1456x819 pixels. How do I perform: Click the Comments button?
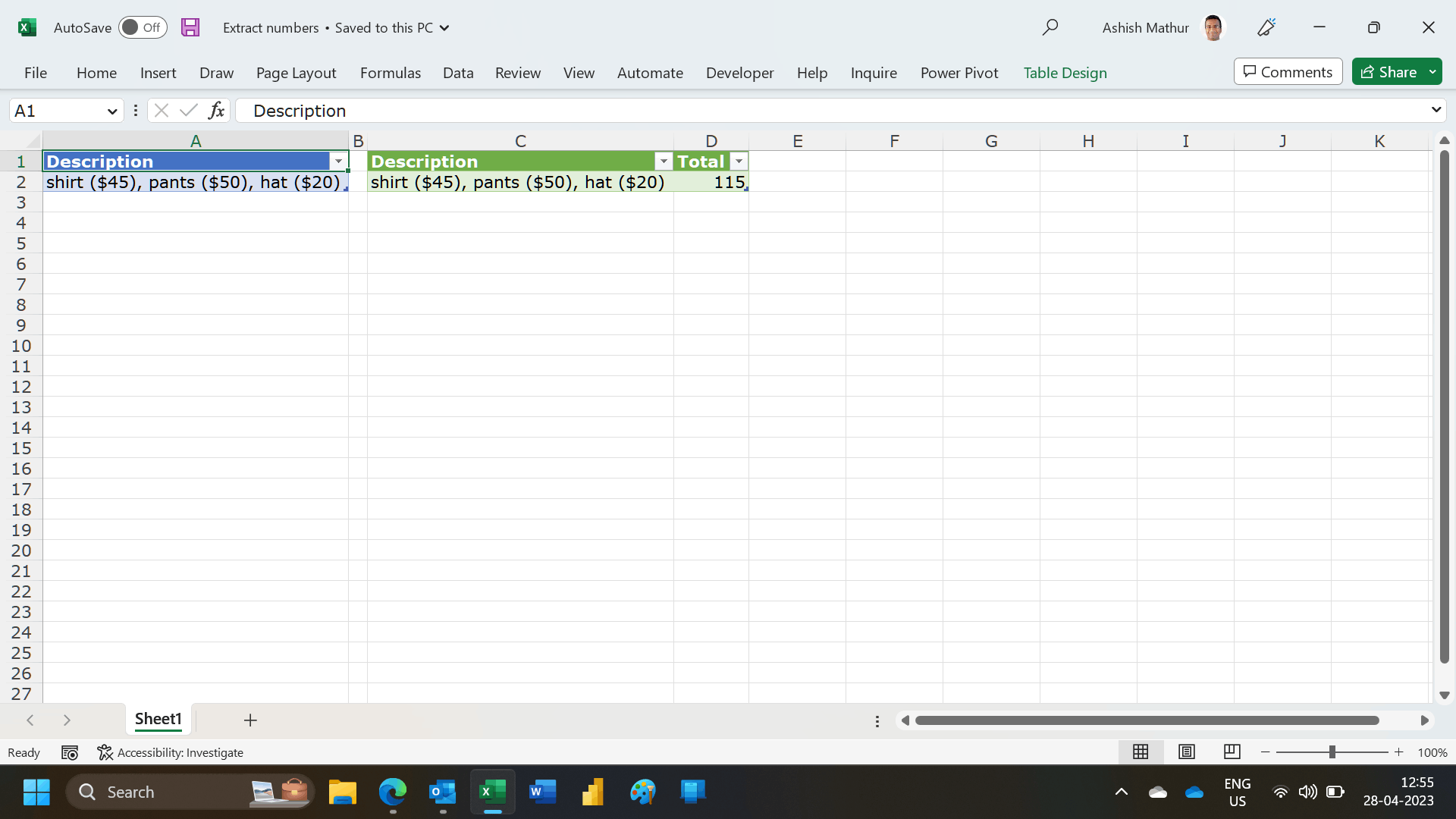click(x=1288, y=72)
